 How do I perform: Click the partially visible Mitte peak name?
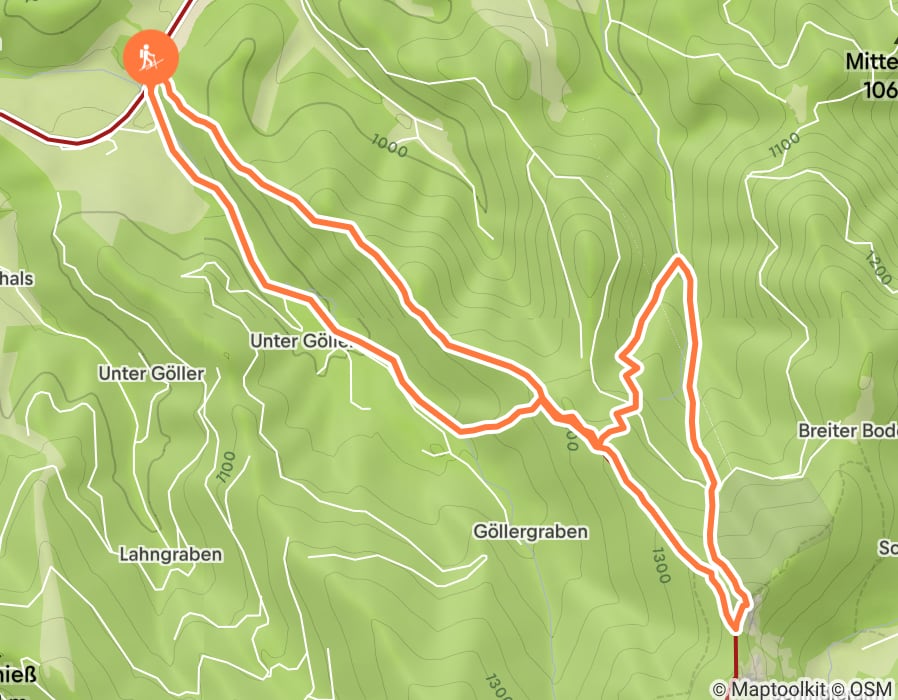coord(872,62)
